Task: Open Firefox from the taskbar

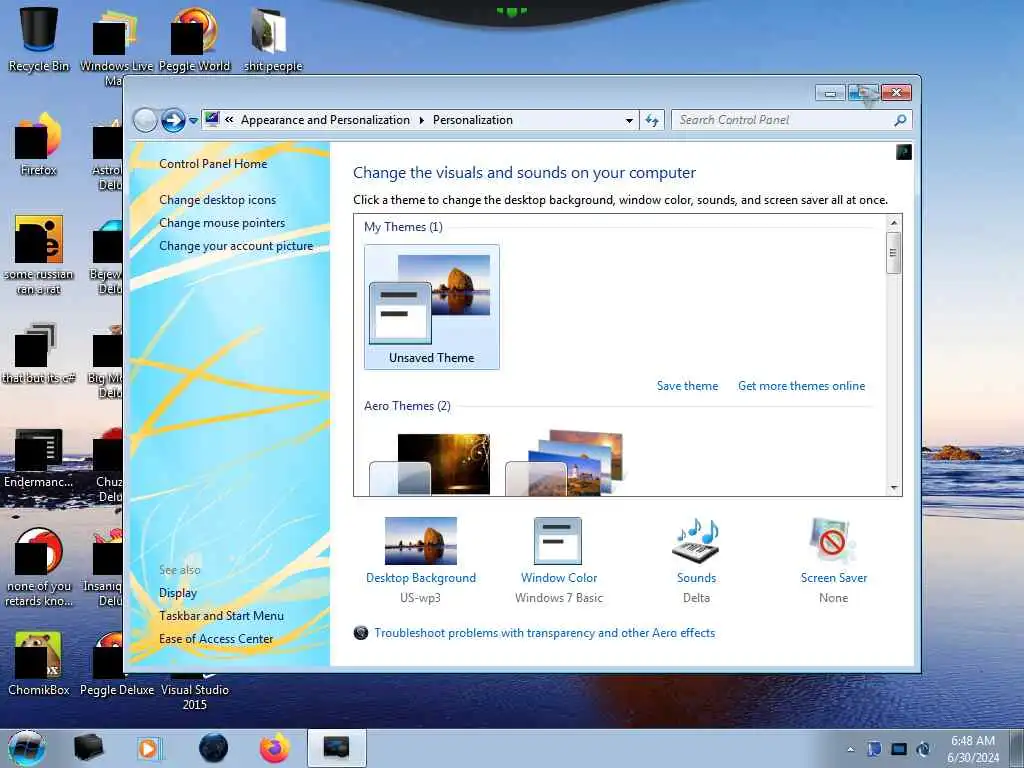Action: tap(275, 748)
